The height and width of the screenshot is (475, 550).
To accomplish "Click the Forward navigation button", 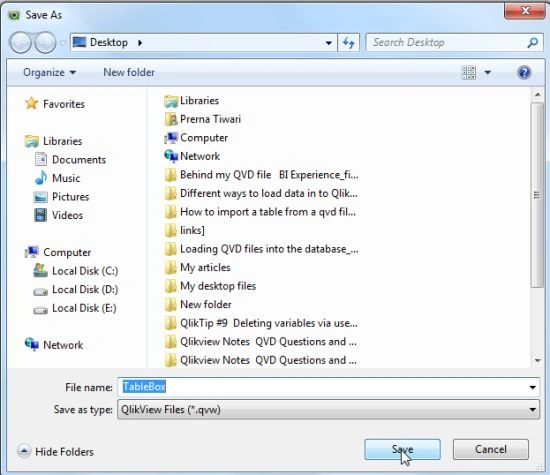I will pyautogui.click(x=45, y=42).
